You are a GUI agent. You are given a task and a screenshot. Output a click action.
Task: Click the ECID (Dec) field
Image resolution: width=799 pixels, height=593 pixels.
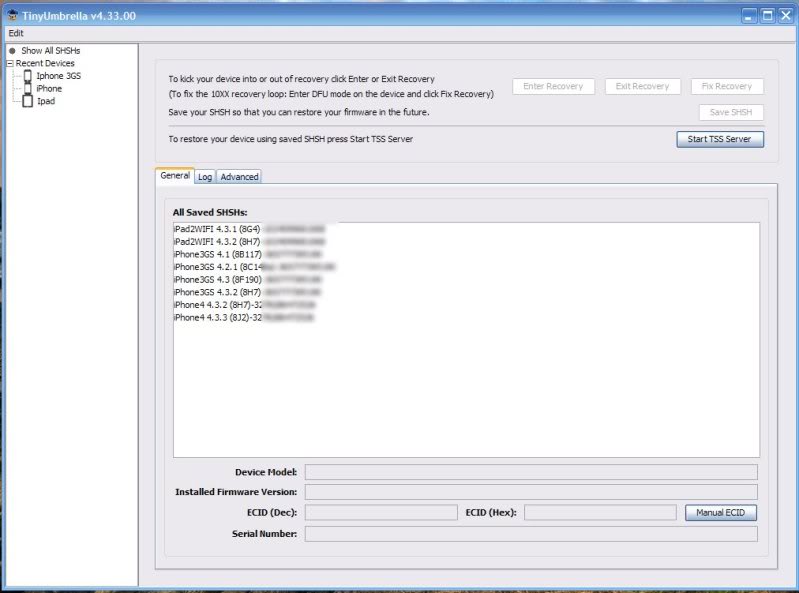coord(381,513)
